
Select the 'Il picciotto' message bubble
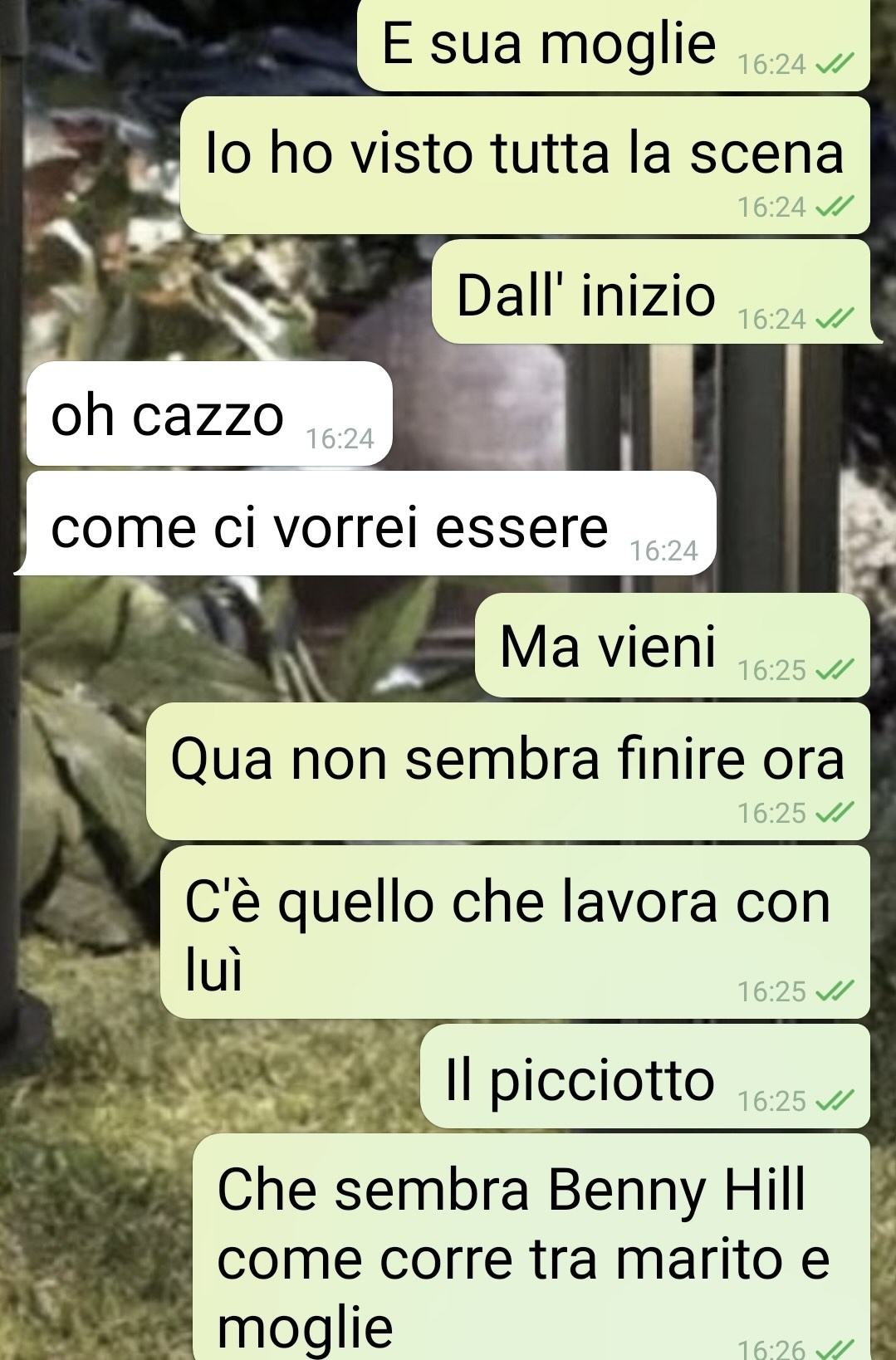(645, 1076)
